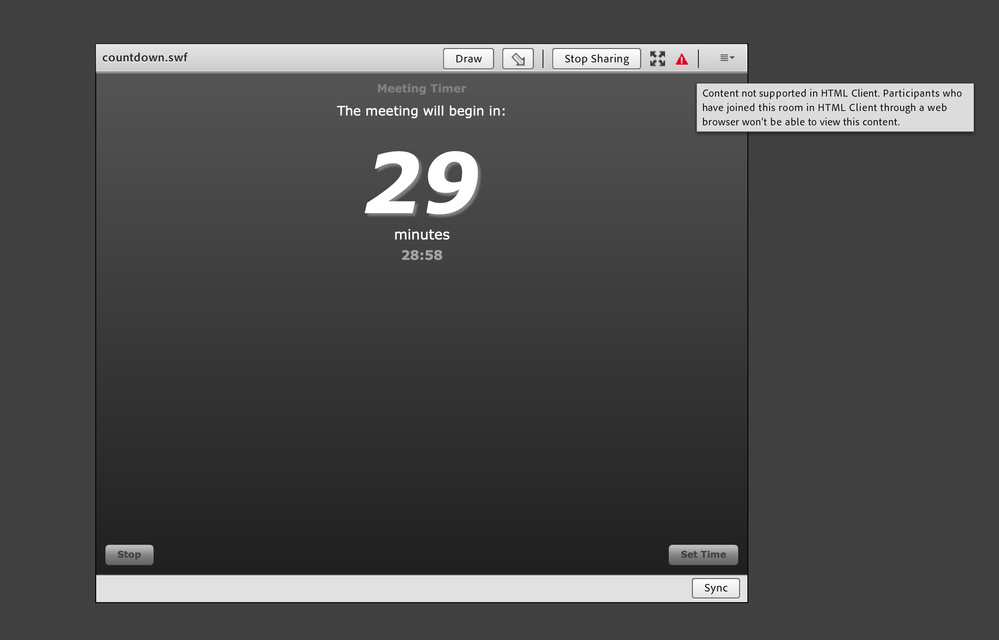Viewport: 999px width, 640px height.
Task: Click the 28:58 time readout
Action: pos(422,255)
